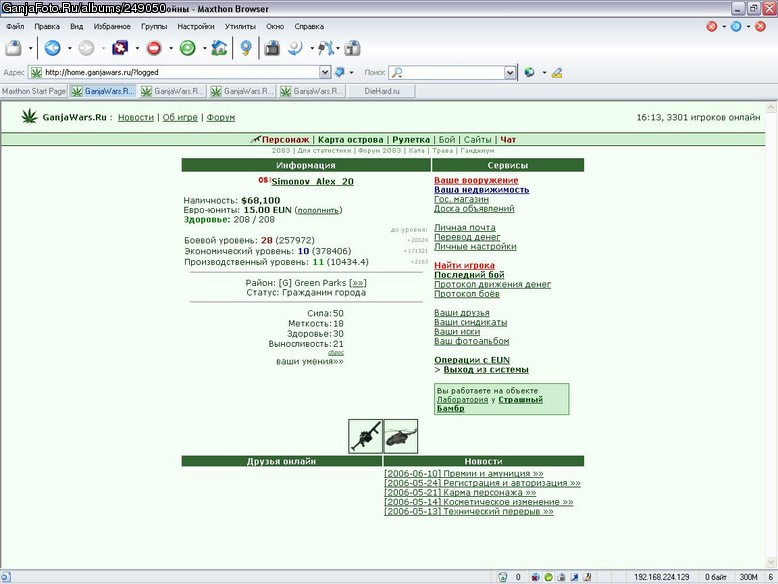The image size is (778, 584).
Task: Click the page vertical scrollbar up arrow
Action: pyautogui.click(x=771, y=107)
